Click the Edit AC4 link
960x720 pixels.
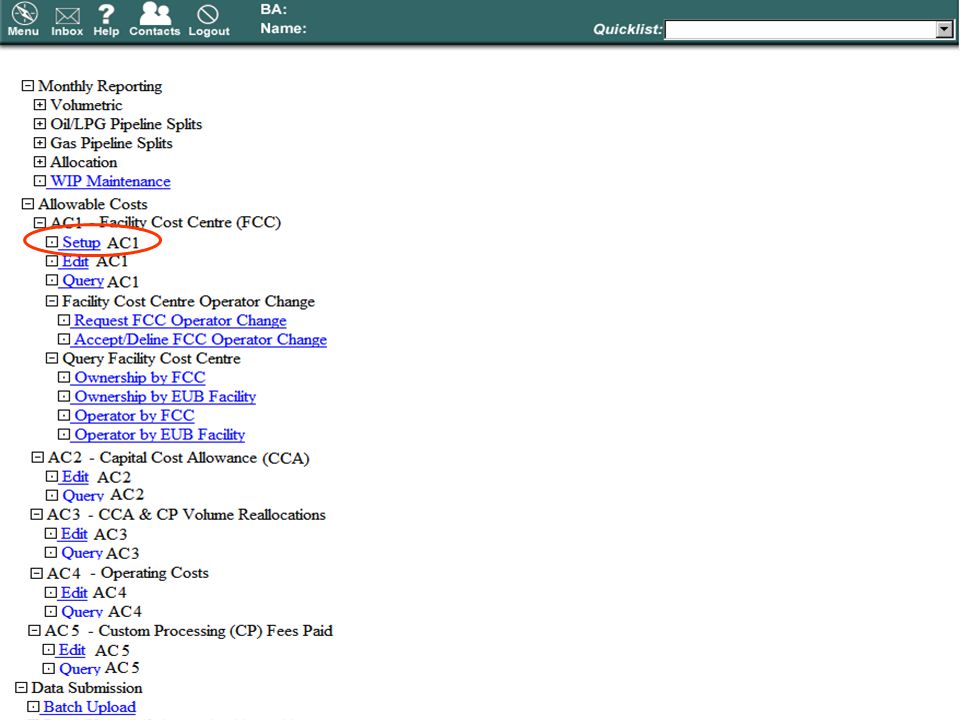74,593
